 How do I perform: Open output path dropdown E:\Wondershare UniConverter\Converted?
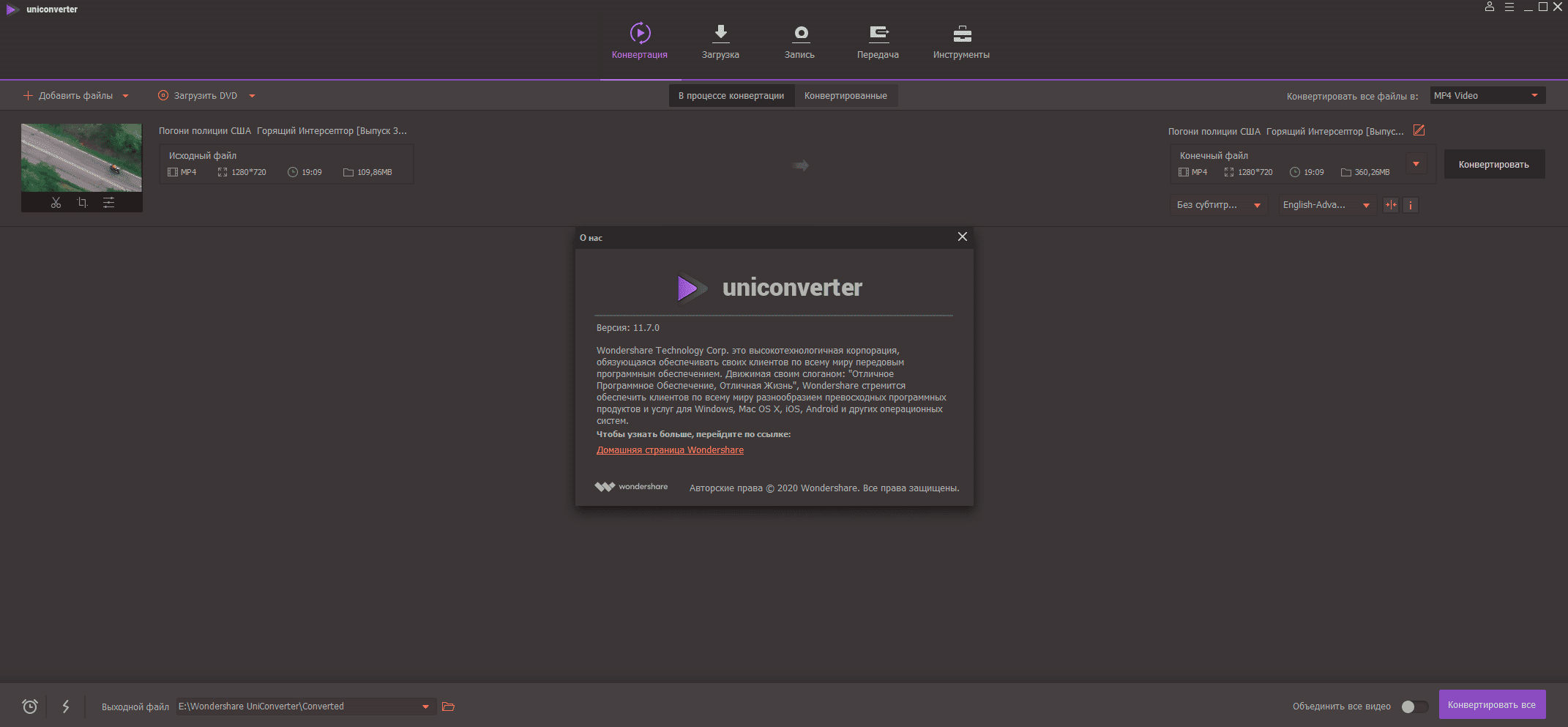[x=305, y=707]
